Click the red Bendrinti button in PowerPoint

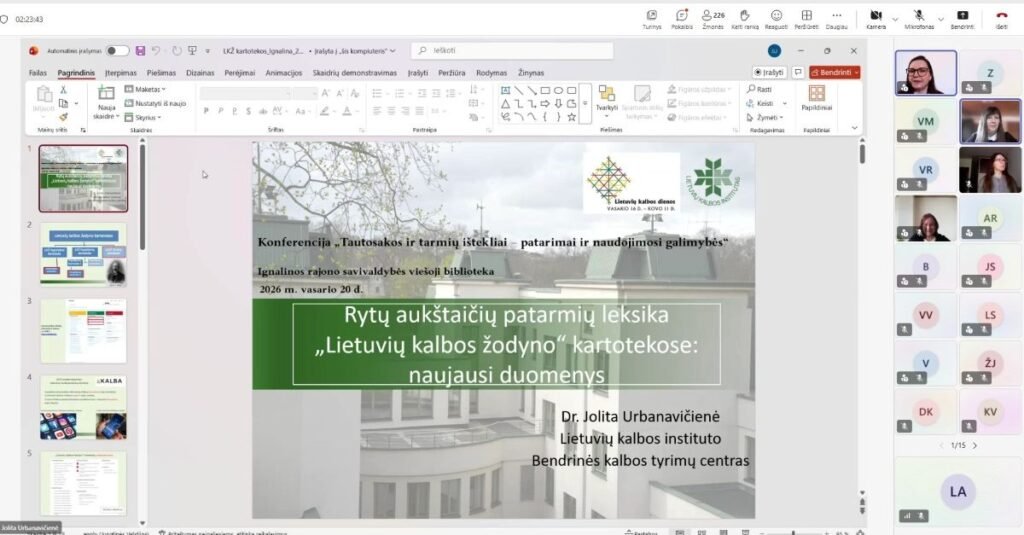coord(834,73)
